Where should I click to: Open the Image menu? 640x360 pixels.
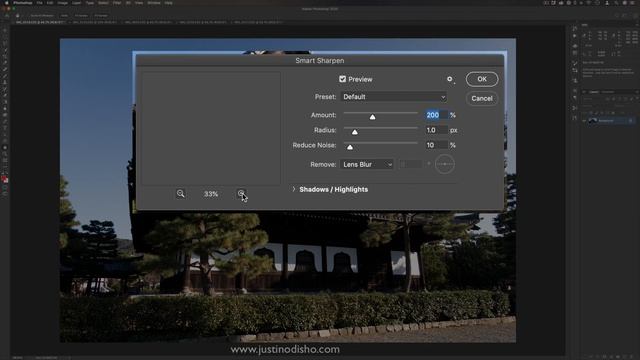[x=62, y=2]
